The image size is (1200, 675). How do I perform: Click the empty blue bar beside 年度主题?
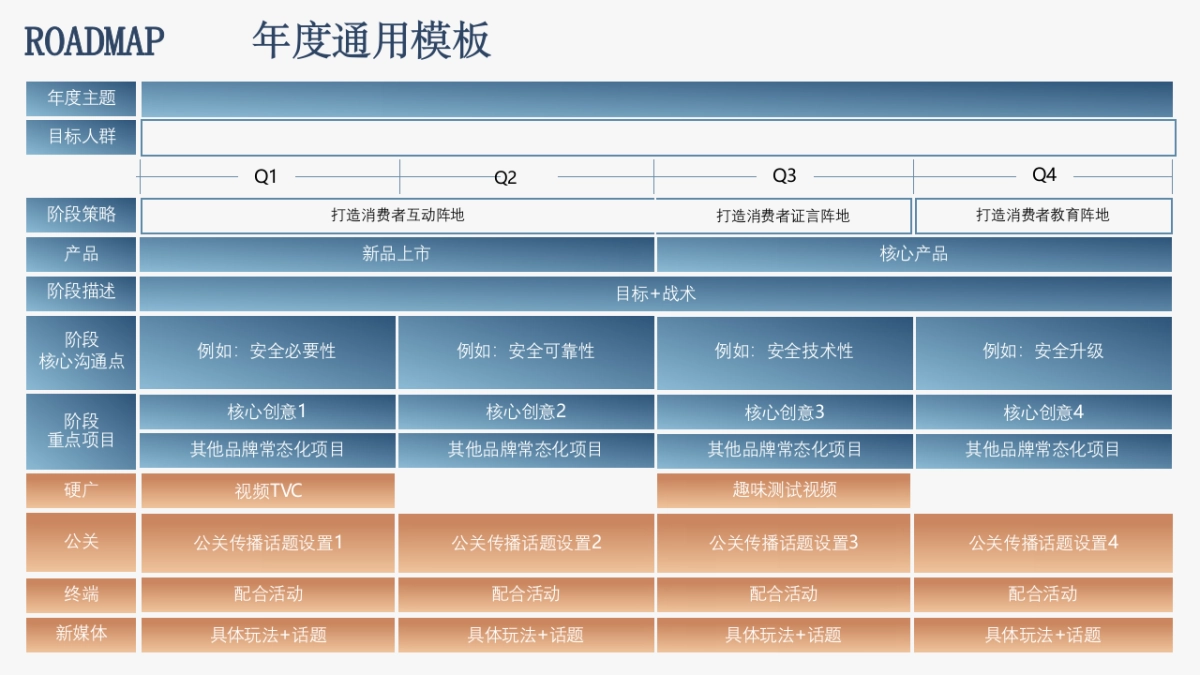coord(657,99)
